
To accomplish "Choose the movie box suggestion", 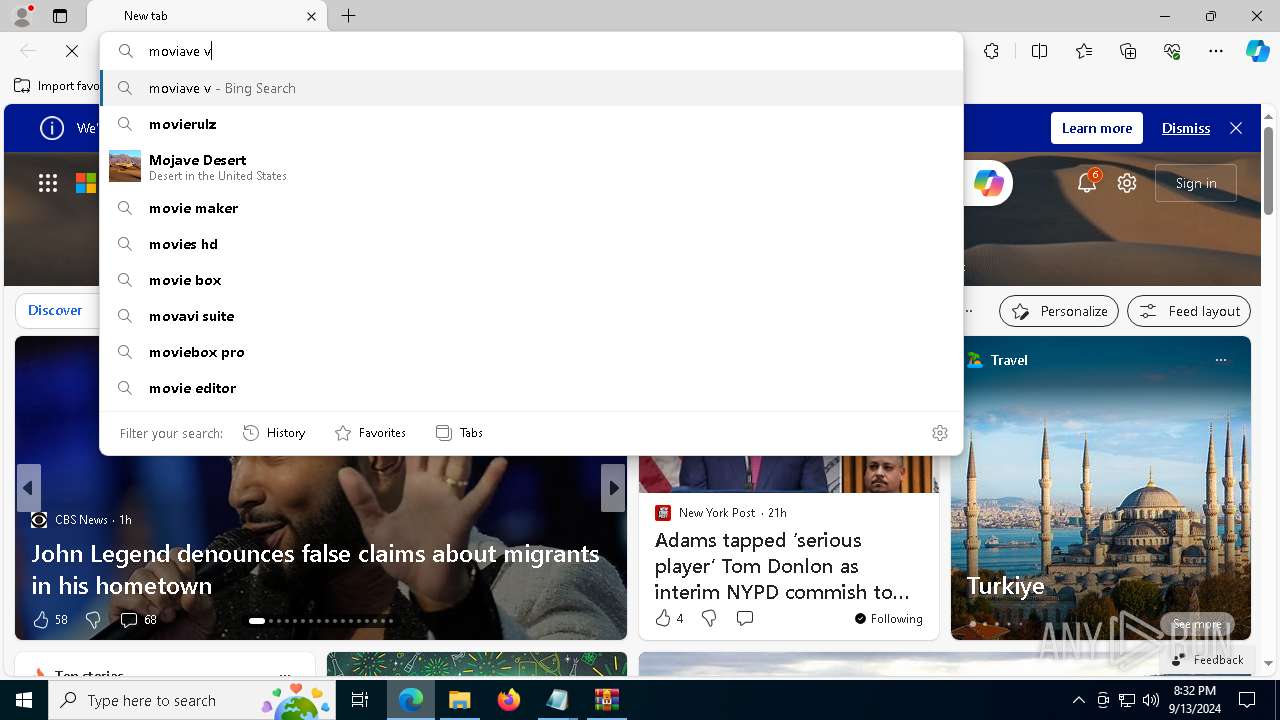I will pyautogui.click(x=531, y=280).
